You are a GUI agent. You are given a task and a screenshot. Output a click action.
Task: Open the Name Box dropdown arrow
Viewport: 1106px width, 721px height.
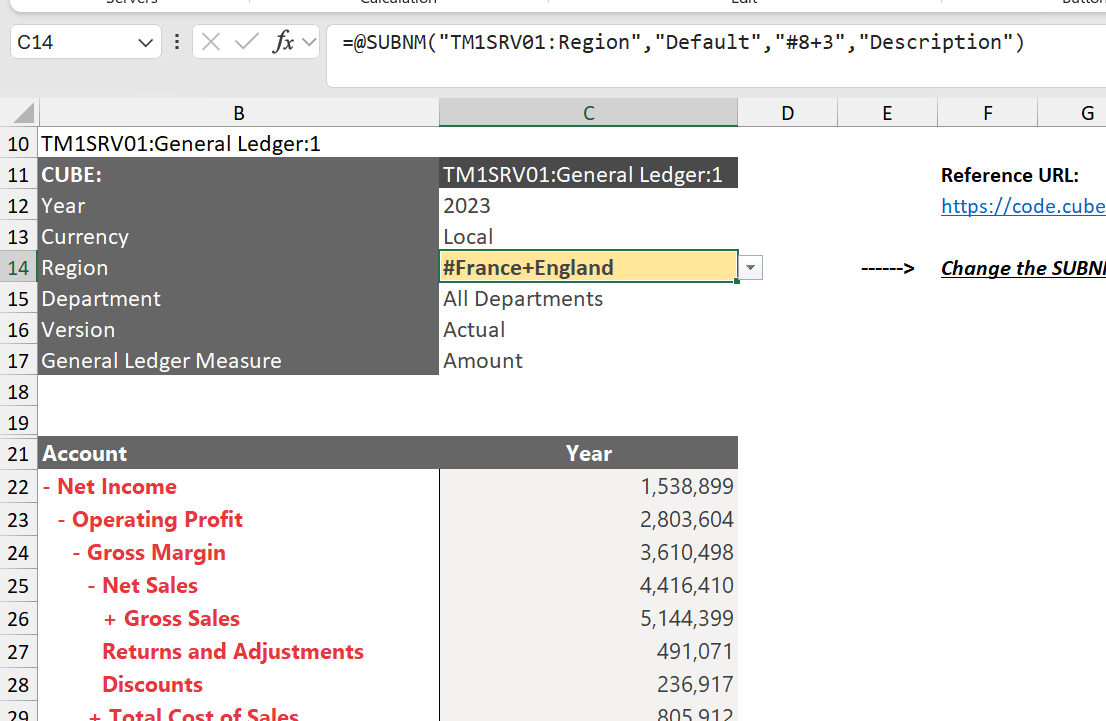pos(146,43)
